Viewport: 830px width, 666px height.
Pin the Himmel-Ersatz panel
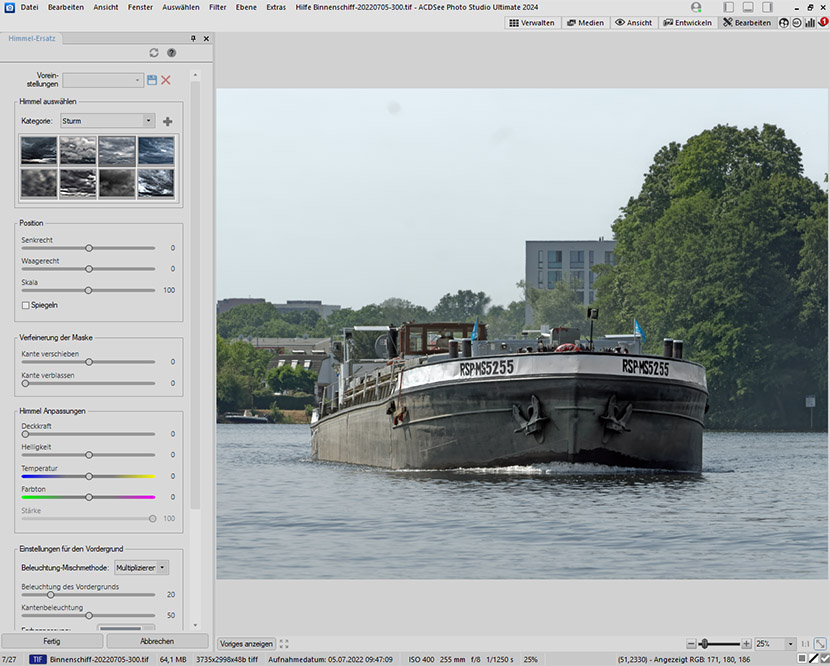pyautogui.click(x=193, y=39)
